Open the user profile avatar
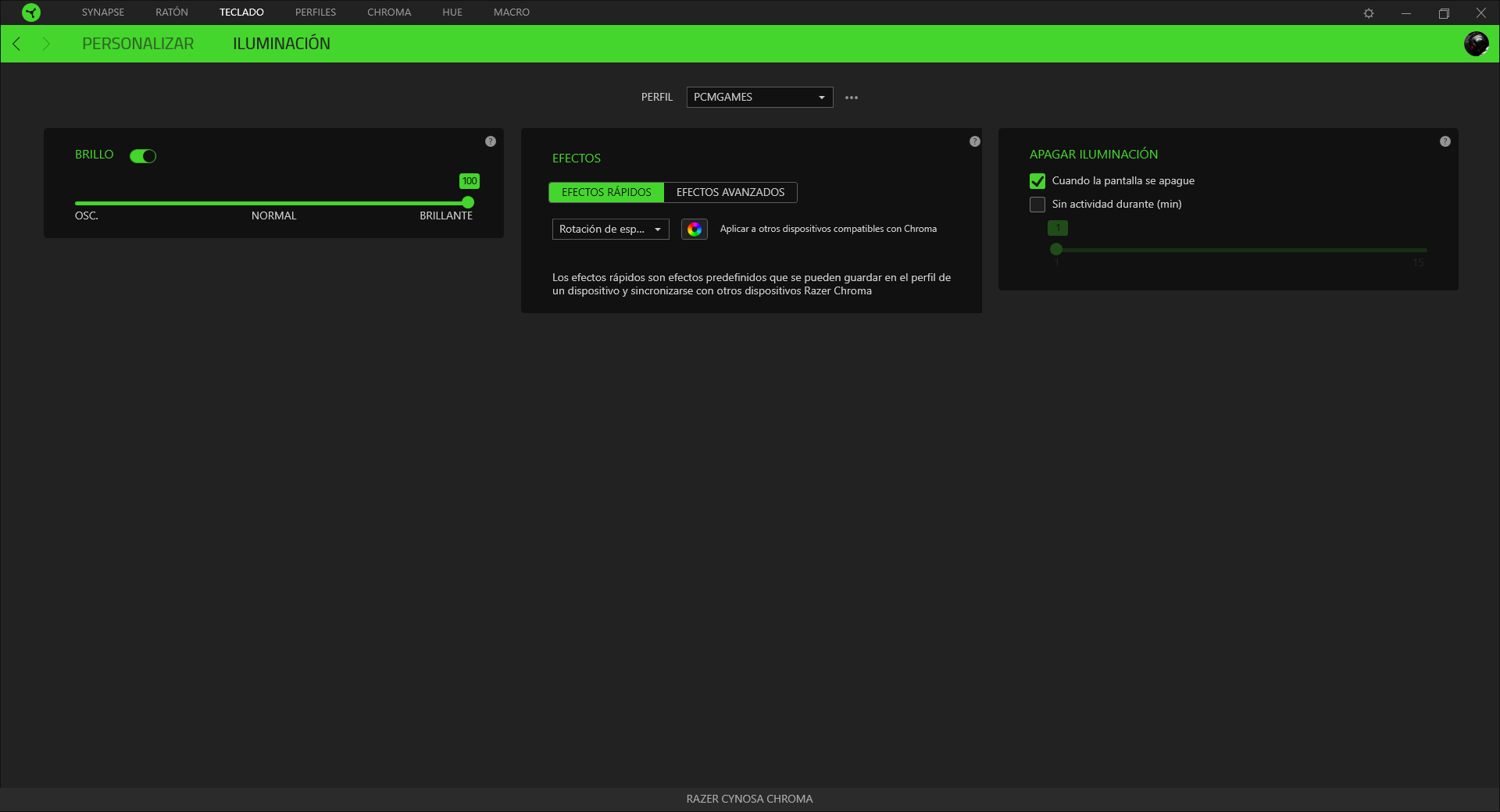Image resolution: width=1500 pixels, height=812 pixels. tap(1476, 44)
